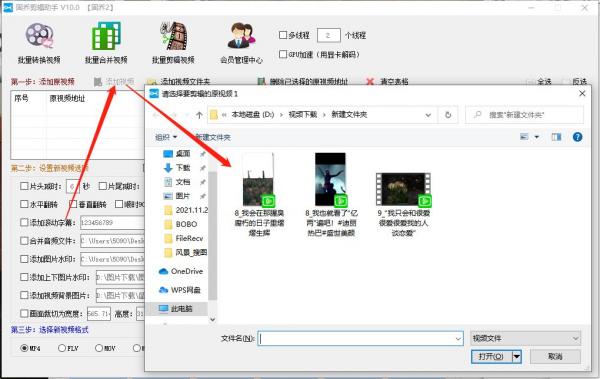
Task: Click the 打开 button
Action: coord(491,356)
